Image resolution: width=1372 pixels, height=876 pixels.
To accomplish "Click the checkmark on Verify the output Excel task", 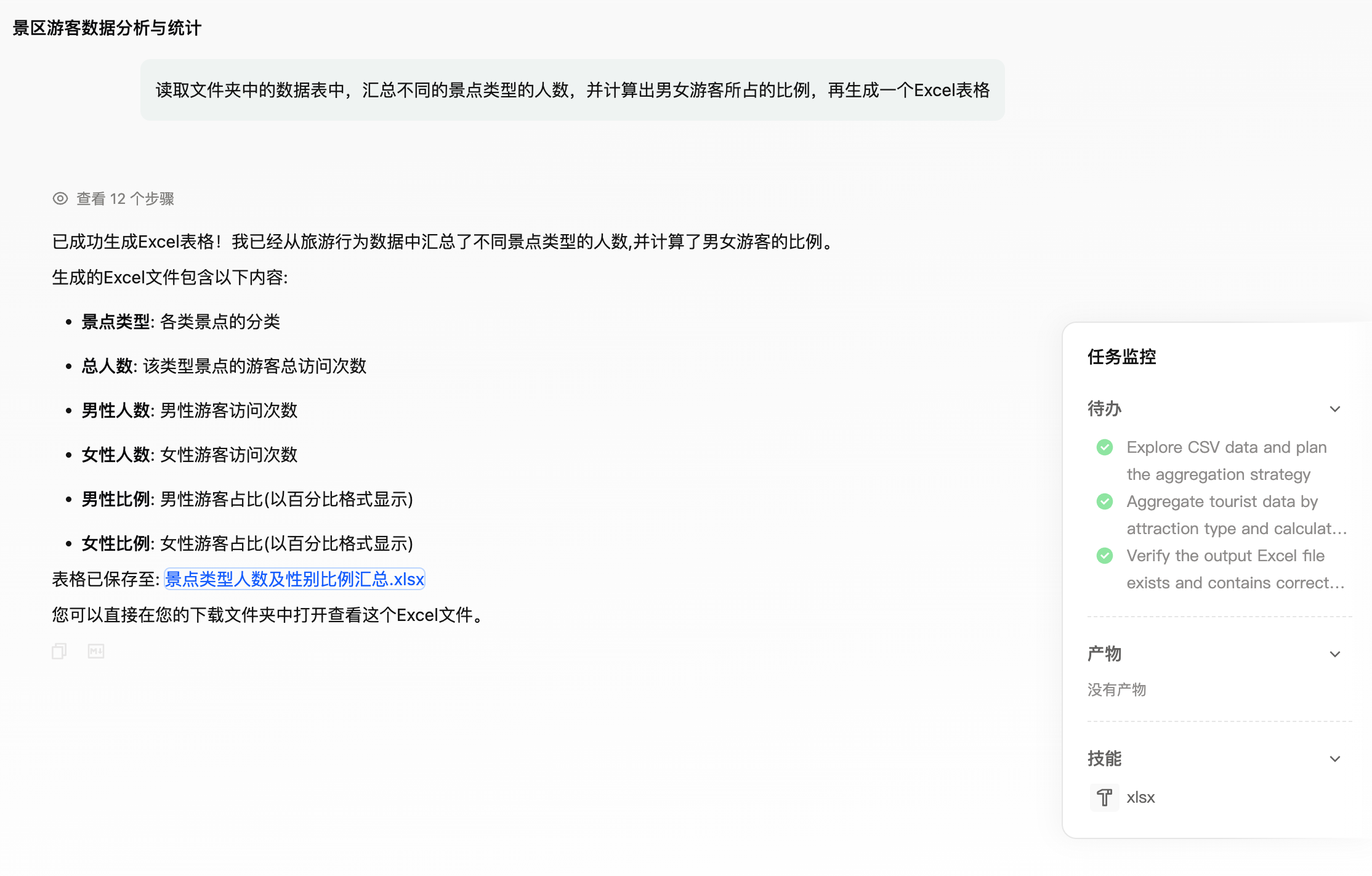I will pyautogui.click(x=1104, y=556).
